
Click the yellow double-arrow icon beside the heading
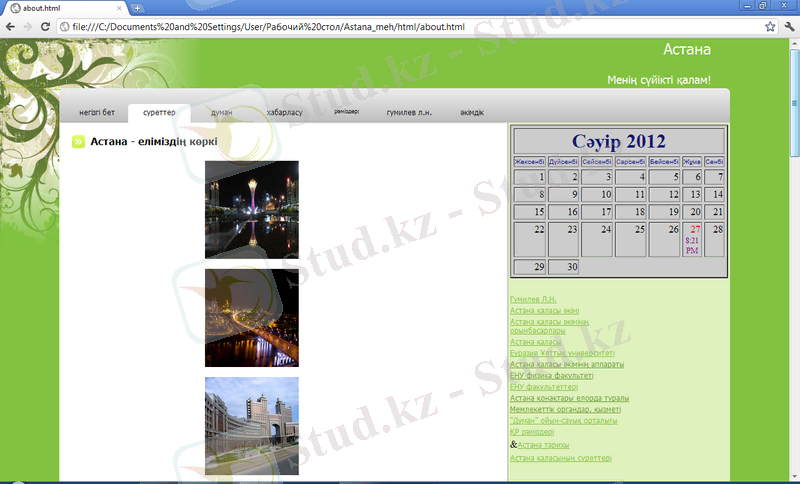(78, 141)
